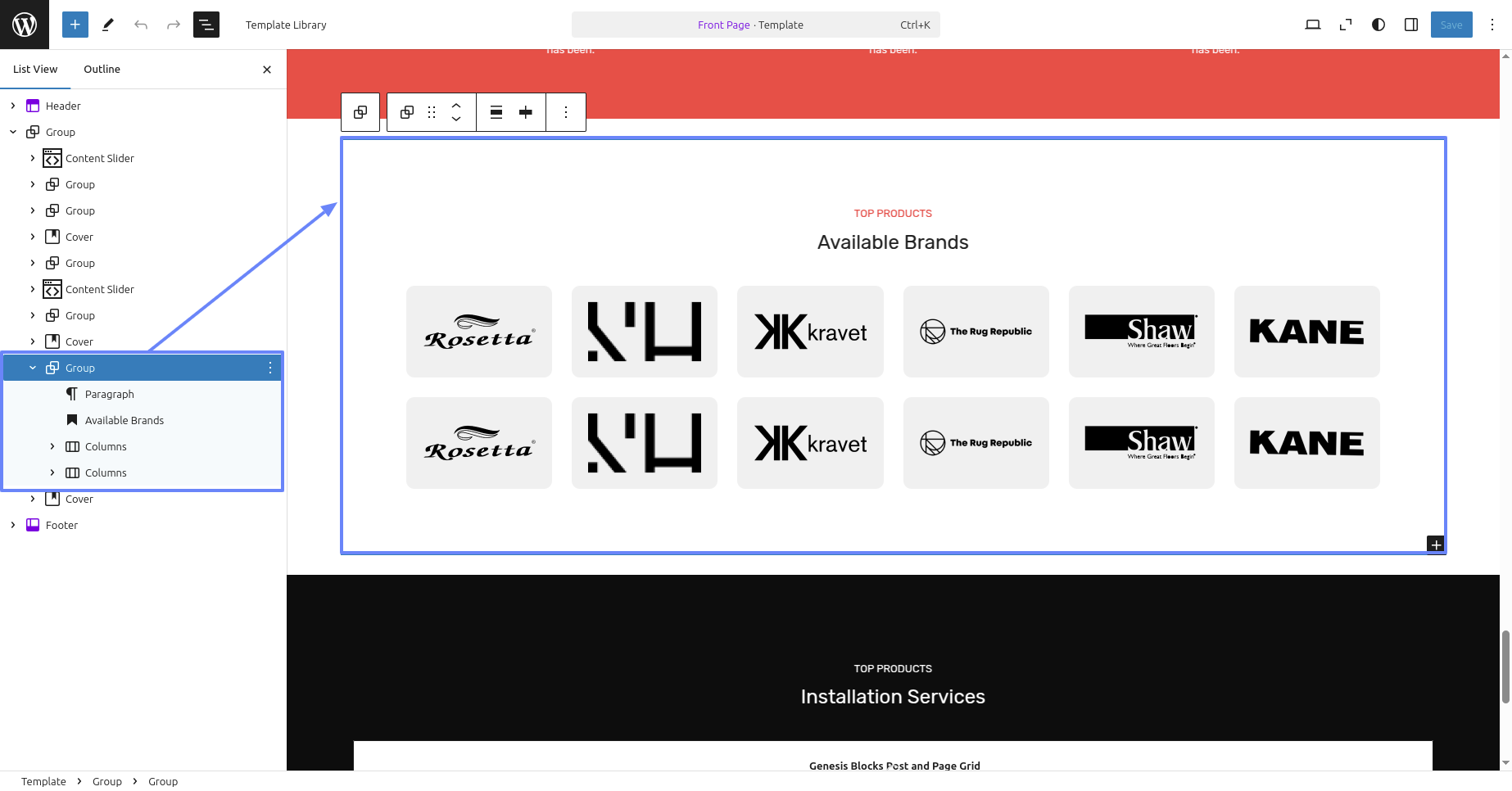Expand the Columns row above Cover

[52, 472]
